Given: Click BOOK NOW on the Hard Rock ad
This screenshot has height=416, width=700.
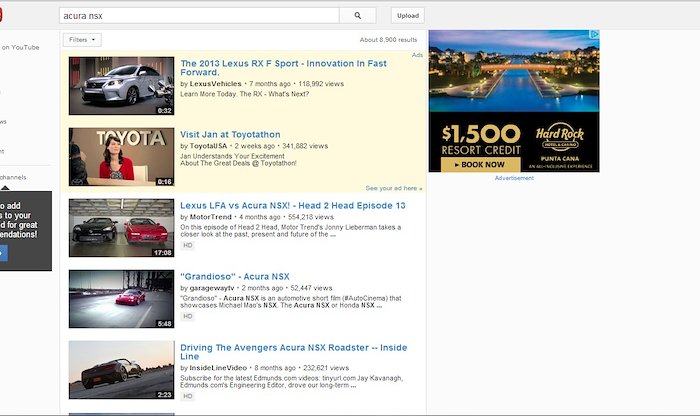Looking at the screenshot, I should [x=480, y=165].
